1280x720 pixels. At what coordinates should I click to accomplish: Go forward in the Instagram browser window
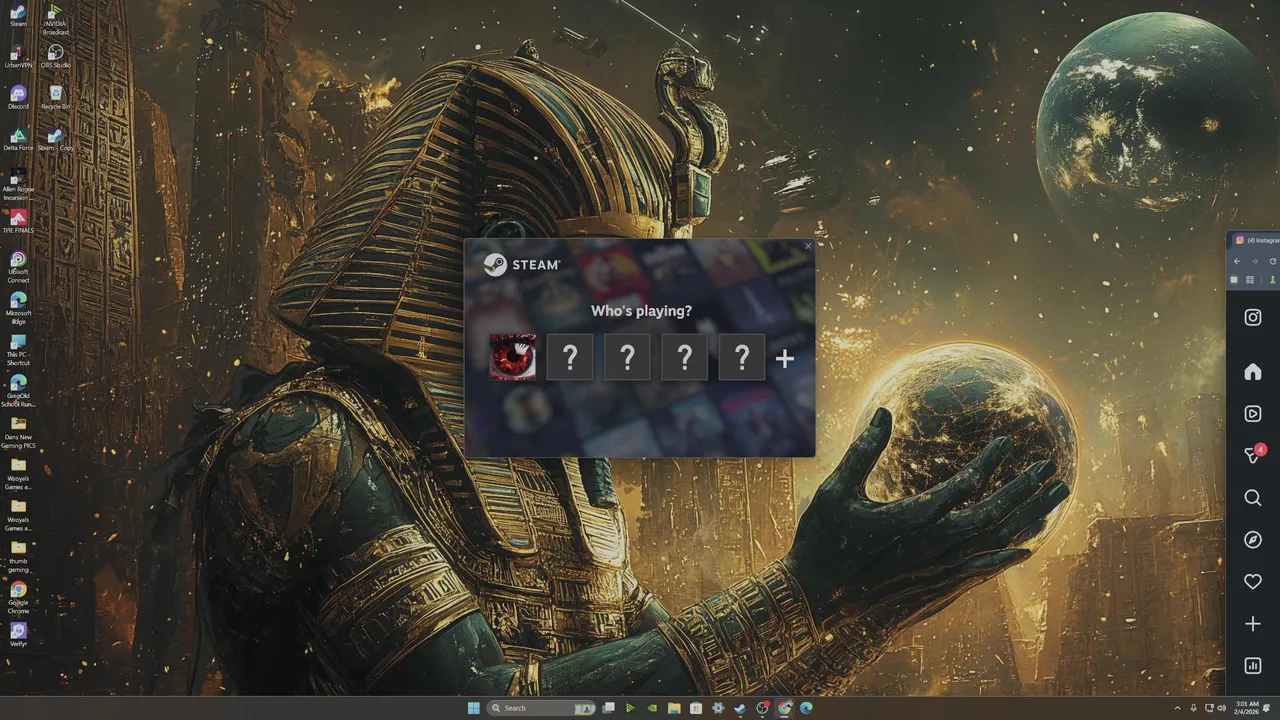click(1255, 261)
